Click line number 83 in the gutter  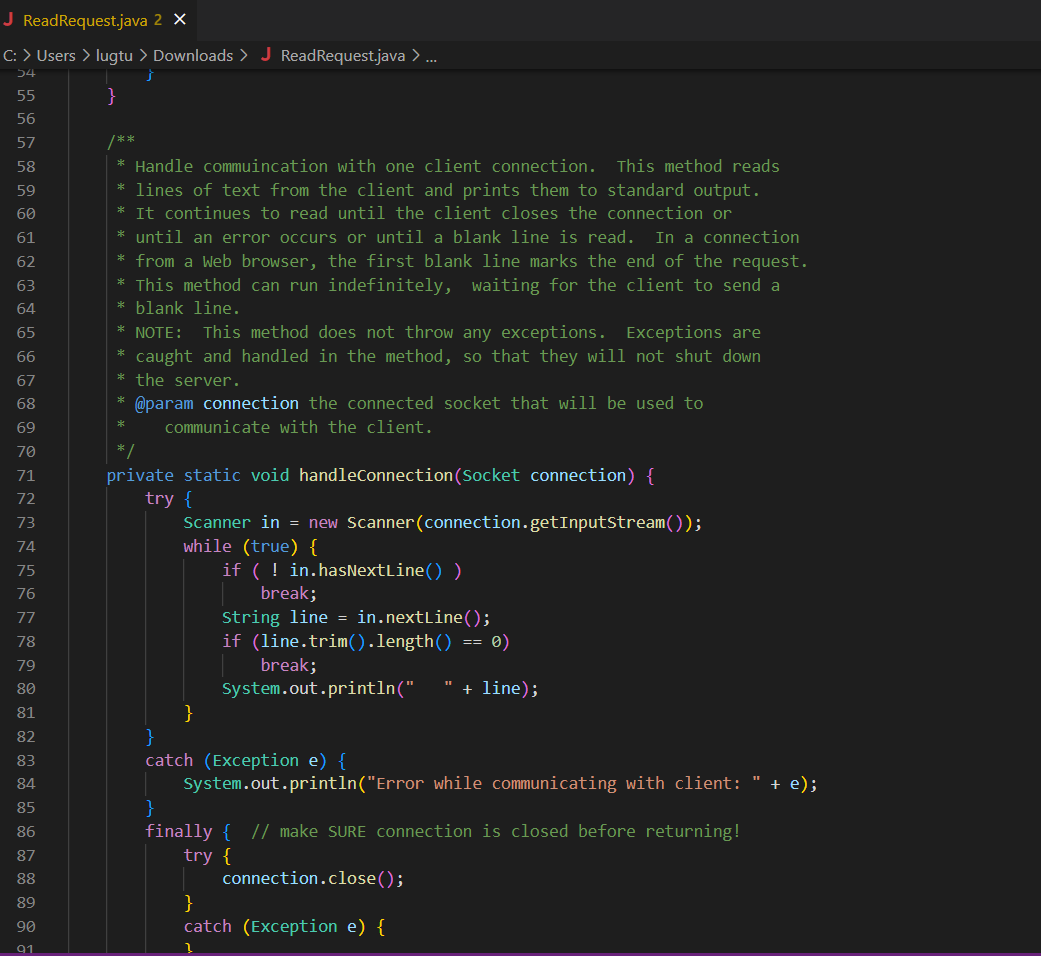pos(26,760)
